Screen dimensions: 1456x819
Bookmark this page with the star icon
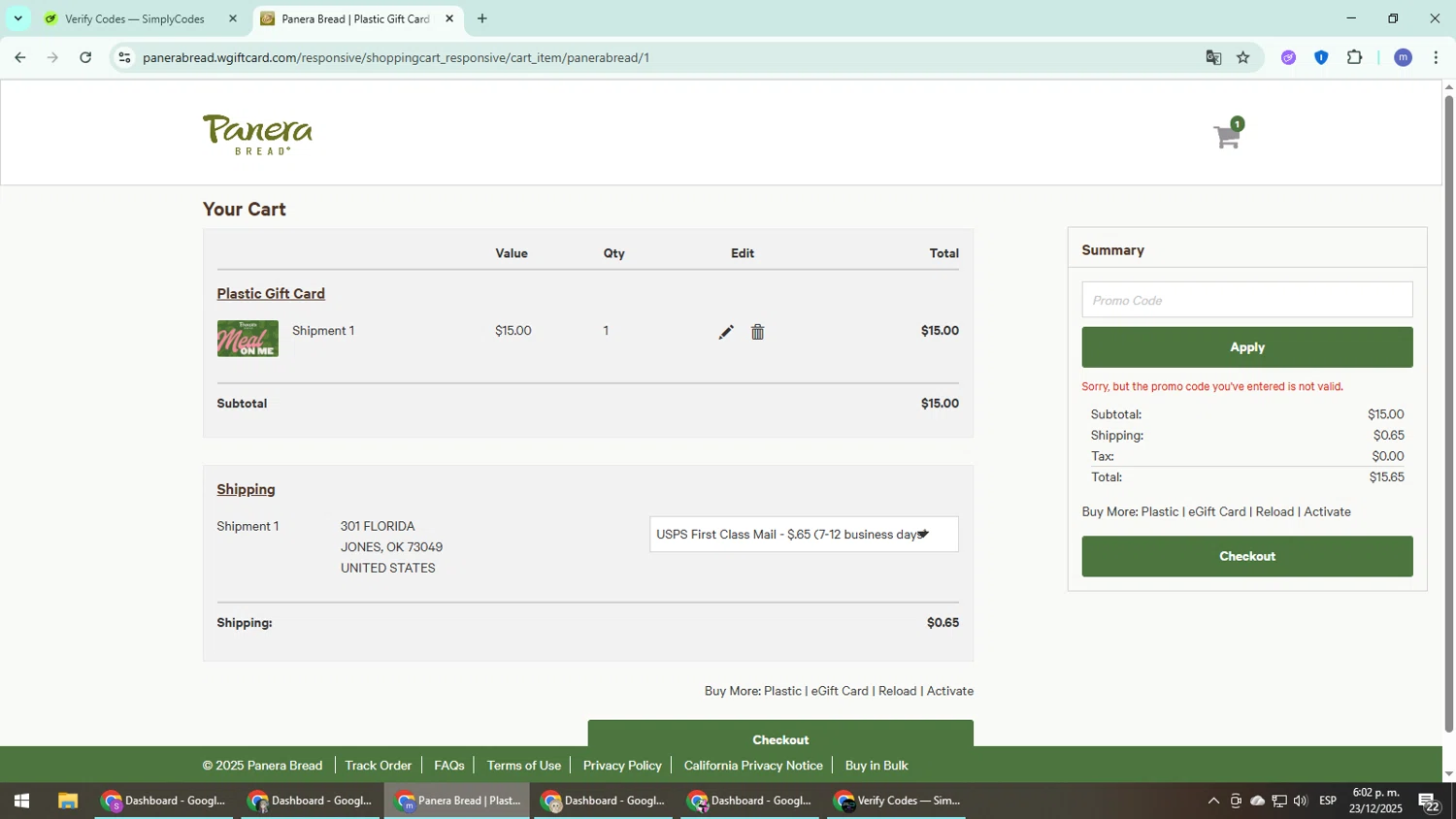pyautogui.click(x=1243, y=57)
